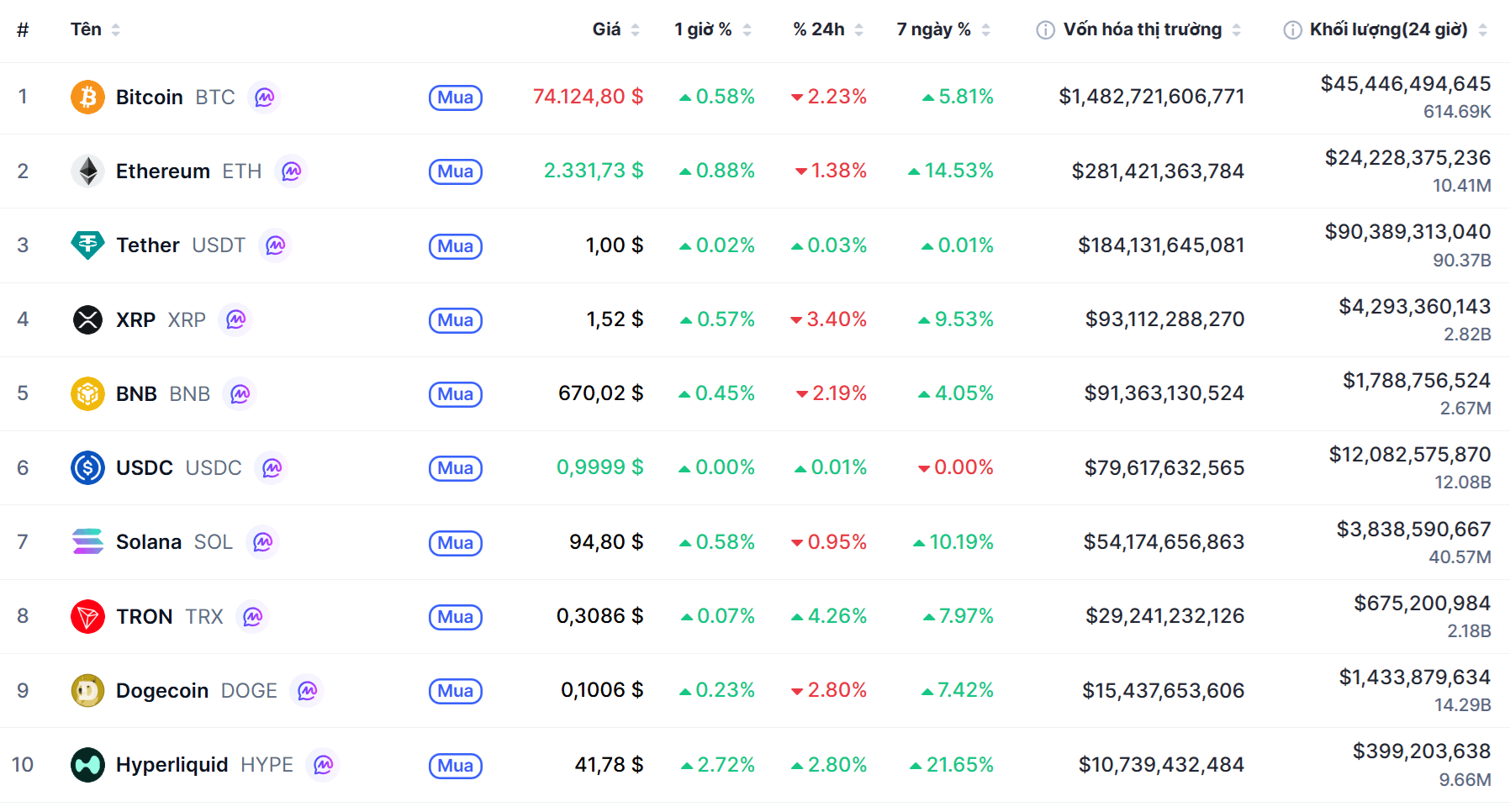Click Bitcoin price 74.124,80 $

(588, 97)
